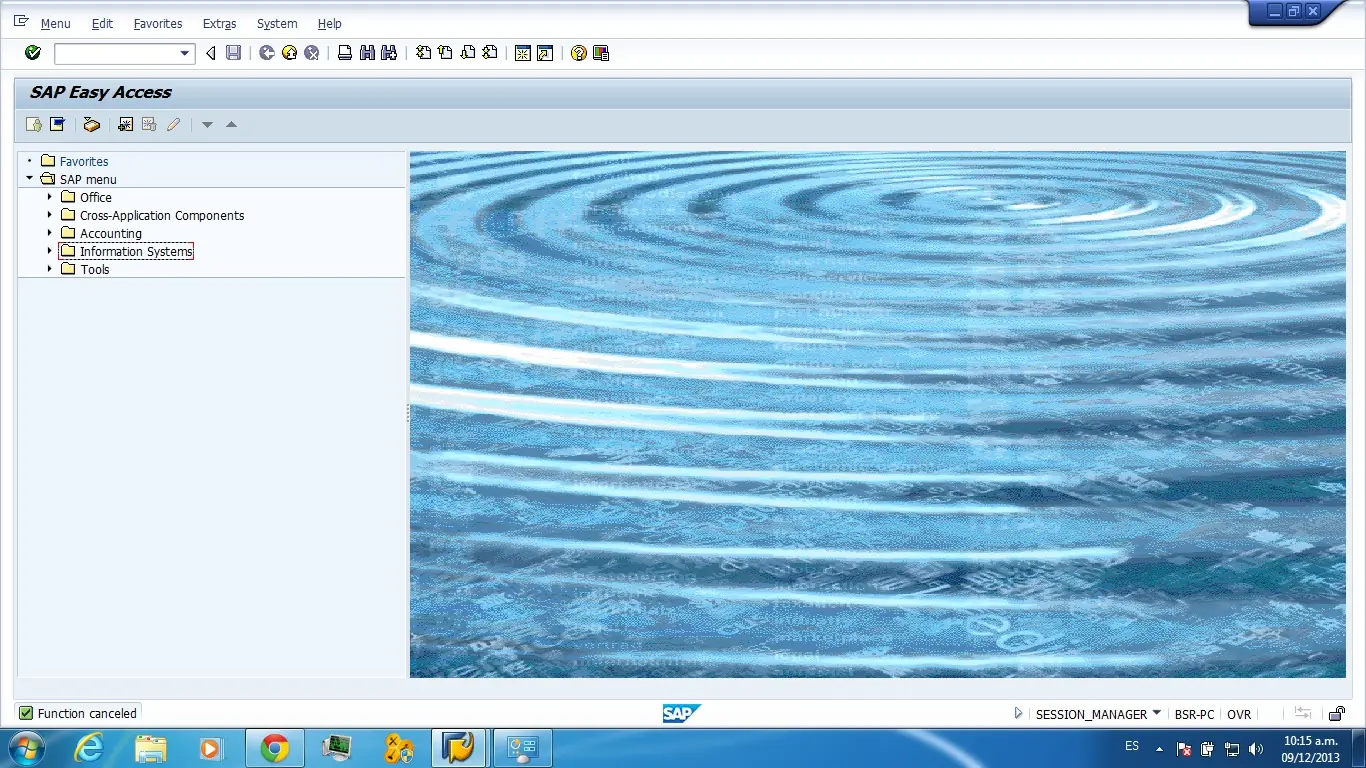Viewport: 1366px width, 768px height.
Task: Click the 'Function canceled' status message
Action: pos(87,714)
